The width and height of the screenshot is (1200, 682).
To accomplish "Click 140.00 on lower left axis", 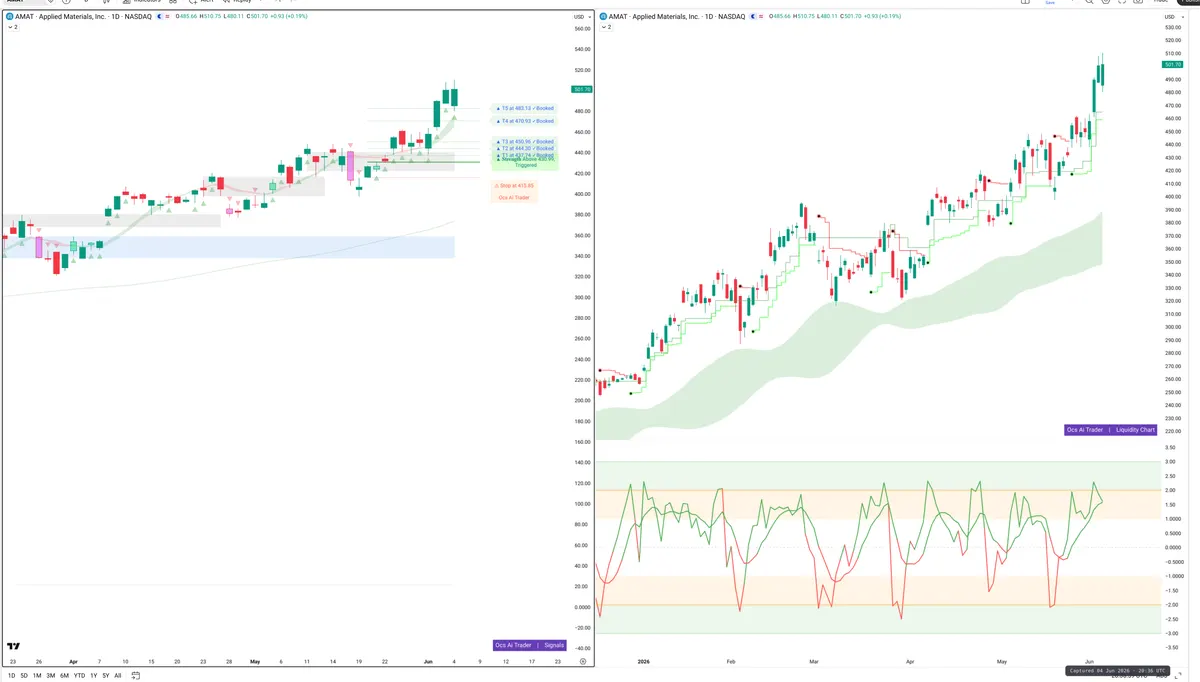I will click(x=581, y=462).
